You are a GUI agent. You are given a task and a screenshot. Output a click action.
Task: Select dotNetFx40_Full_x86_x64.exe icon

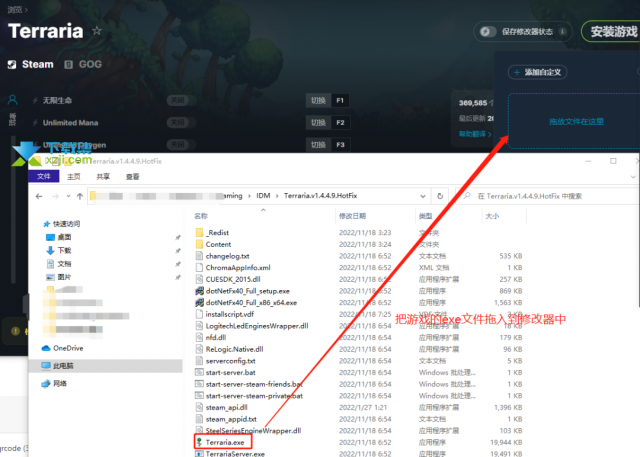pos(199,302)
